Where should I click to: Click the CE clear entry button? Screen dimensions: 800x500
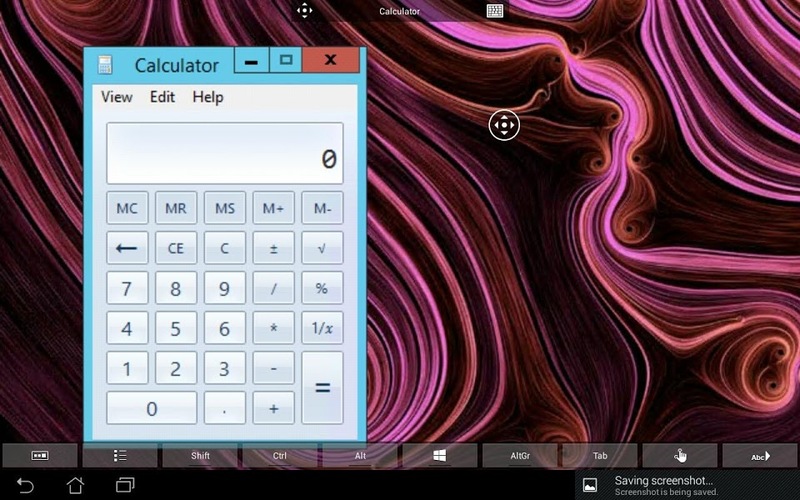coord(176,248)
